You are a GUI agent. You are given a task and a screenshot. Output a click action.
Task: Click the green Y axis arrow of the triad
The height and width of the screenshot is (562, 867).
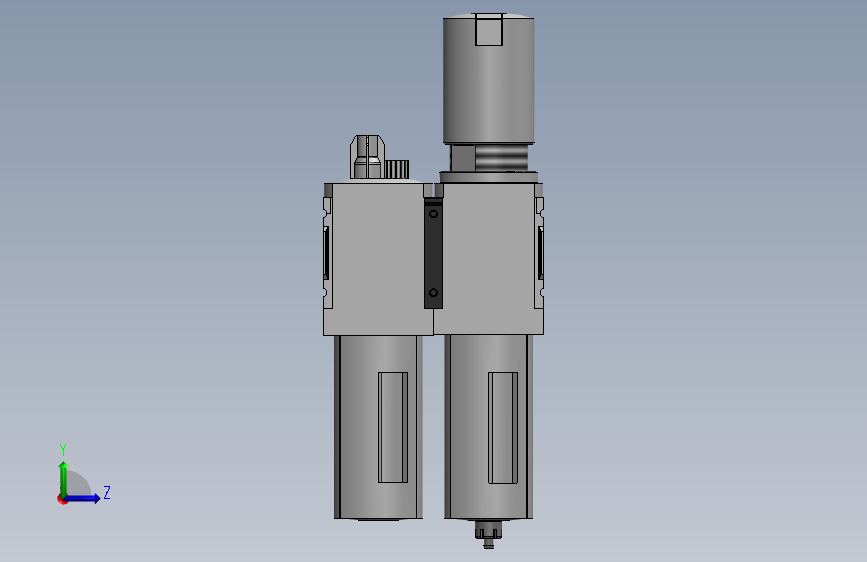point(64,479)
